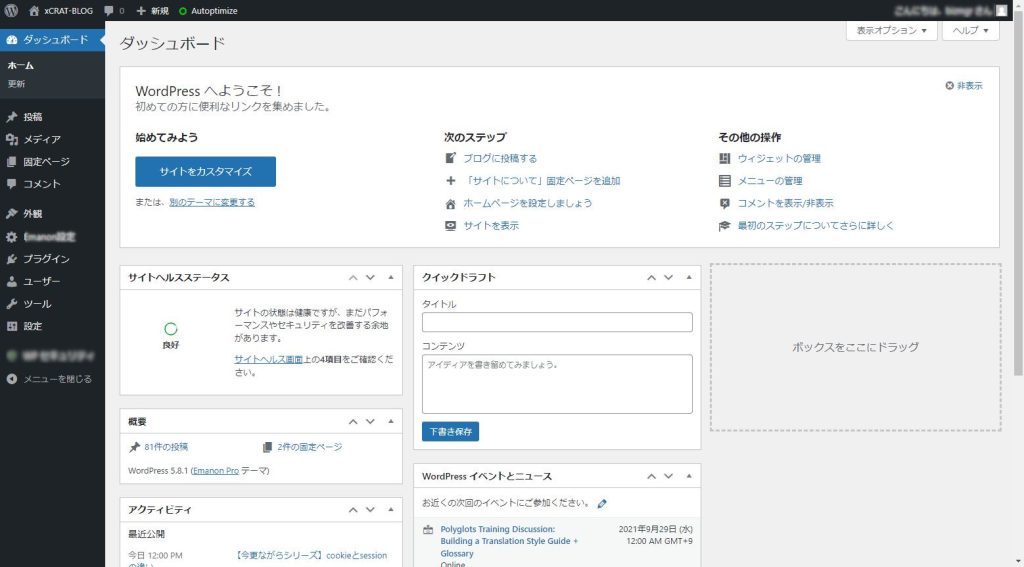Click the graduation cap icon for 最初のステップ
This screenshot has width=1024, height=567.
coord(724,226)
